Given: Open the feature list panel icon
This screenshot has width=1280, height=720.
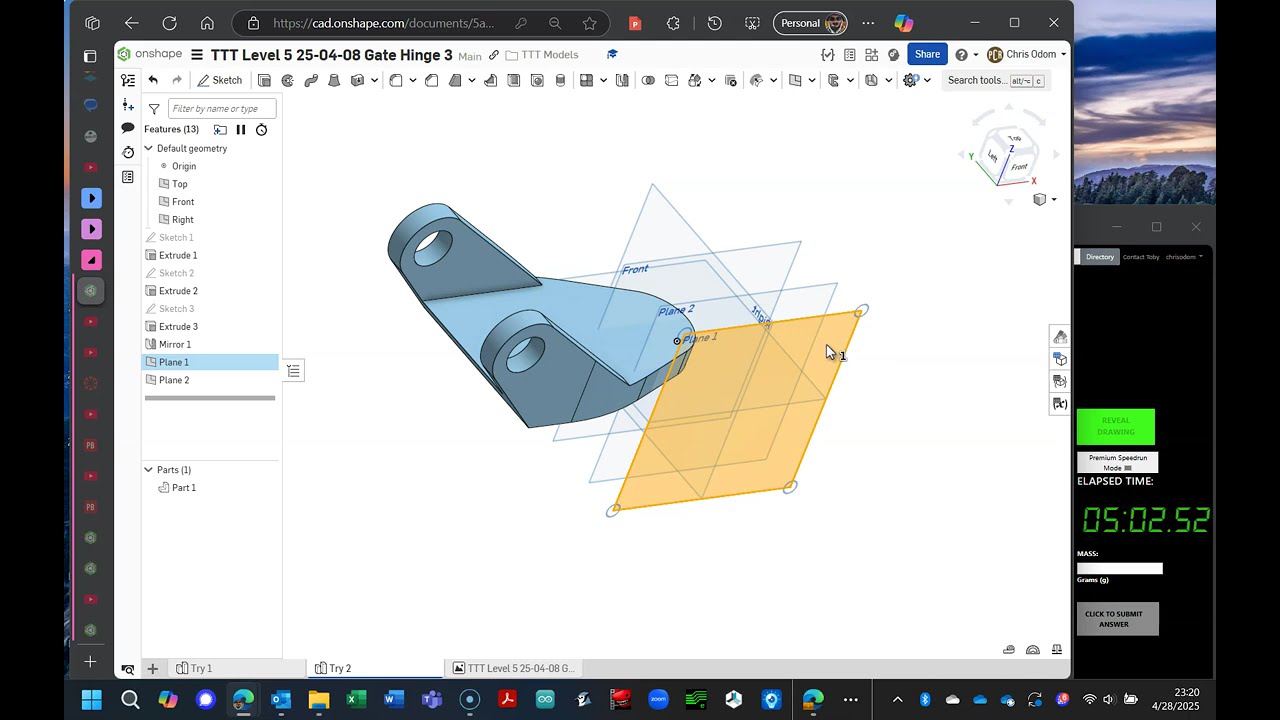Looking at the screenshot, I should pos(128,80).
